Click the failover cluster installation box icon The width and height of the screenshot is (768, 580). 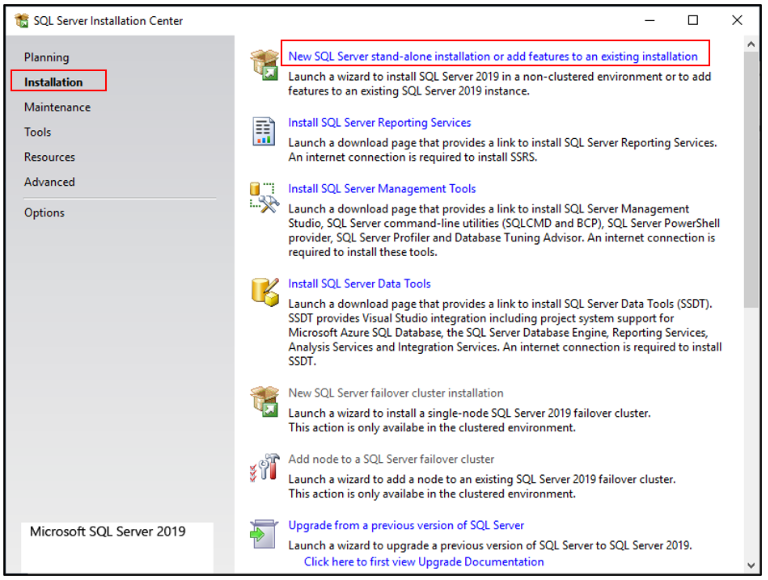point(264,401)
